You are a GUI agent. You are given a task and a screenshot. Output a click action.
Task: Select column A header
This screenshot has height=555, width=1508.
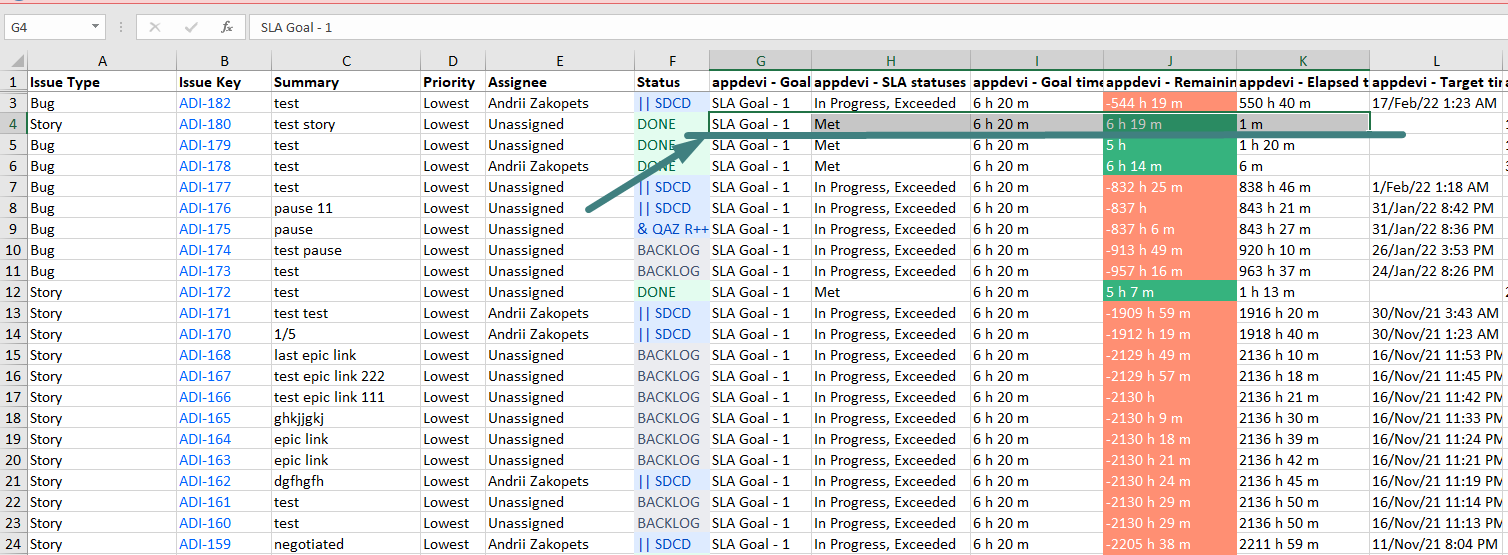coord(101,61)
